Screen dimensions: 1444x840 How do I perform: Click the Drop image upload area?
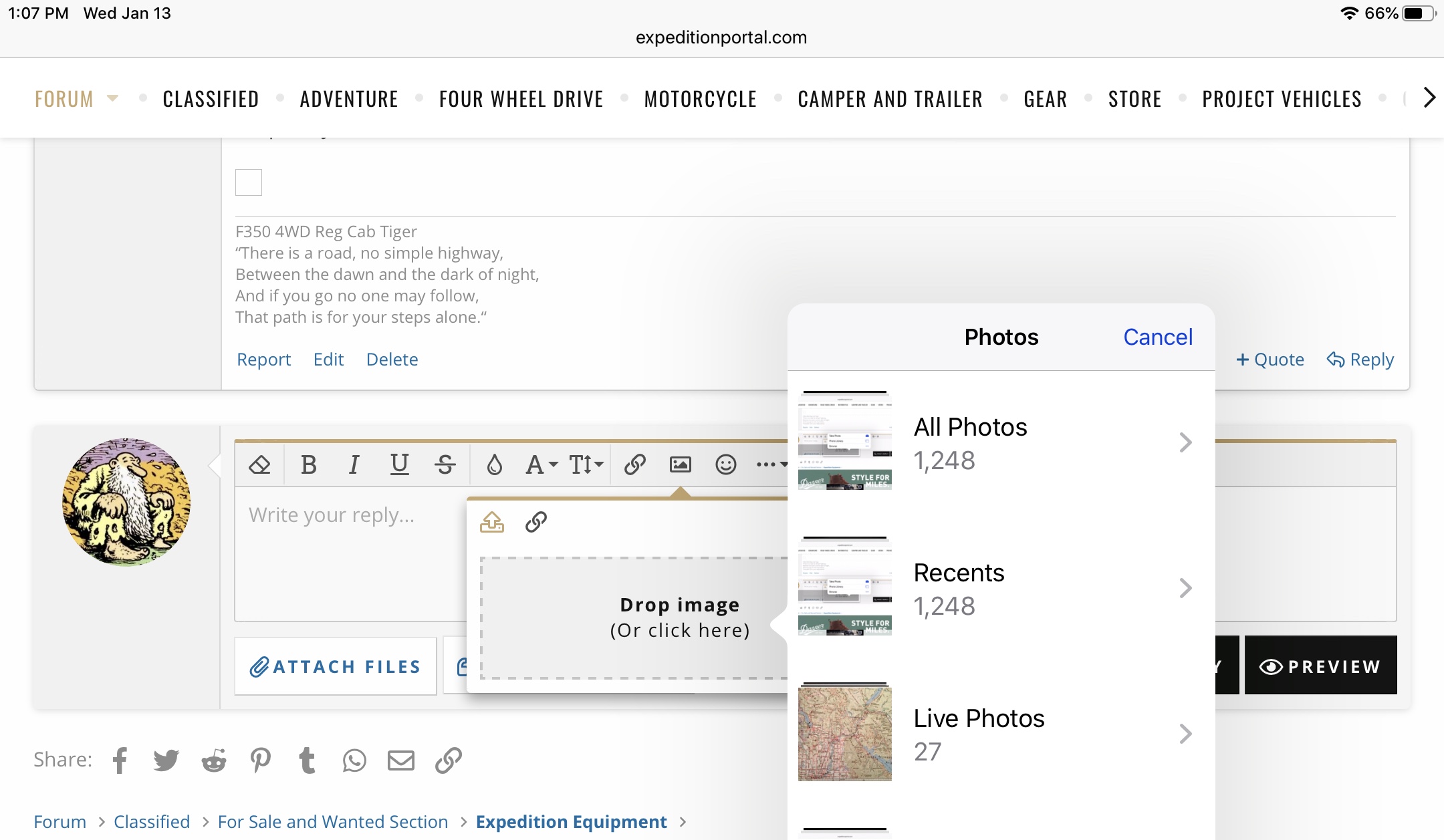[x=634, y=618]
